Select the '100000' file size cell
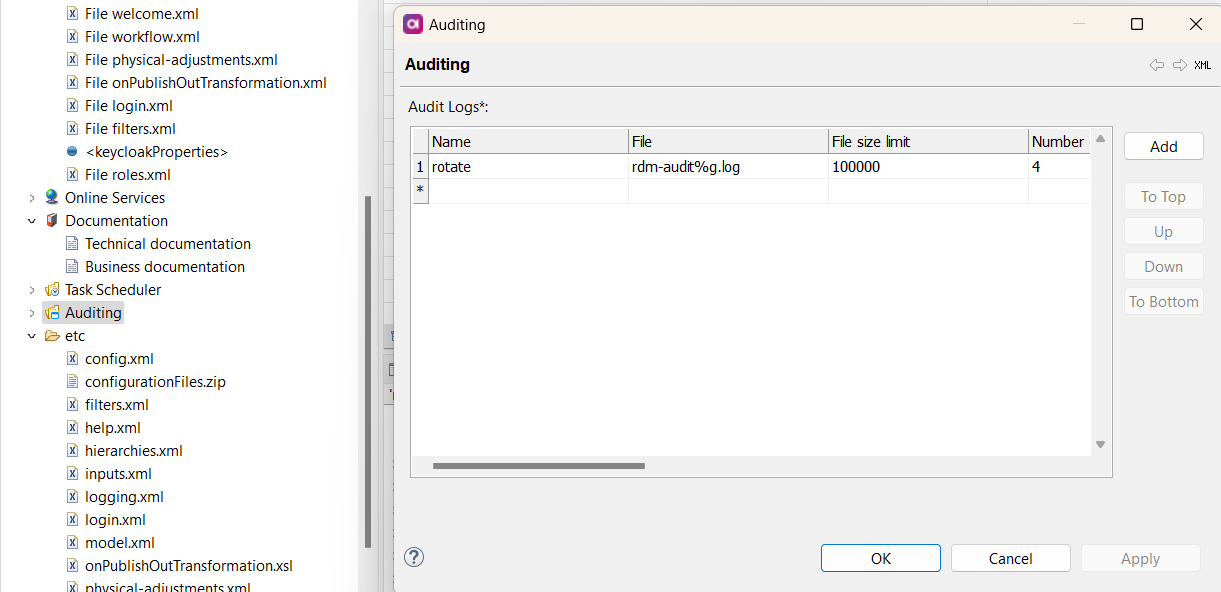Image resolution: width=1221 pixels, height=592 pixels. click(x=929, y=167)
